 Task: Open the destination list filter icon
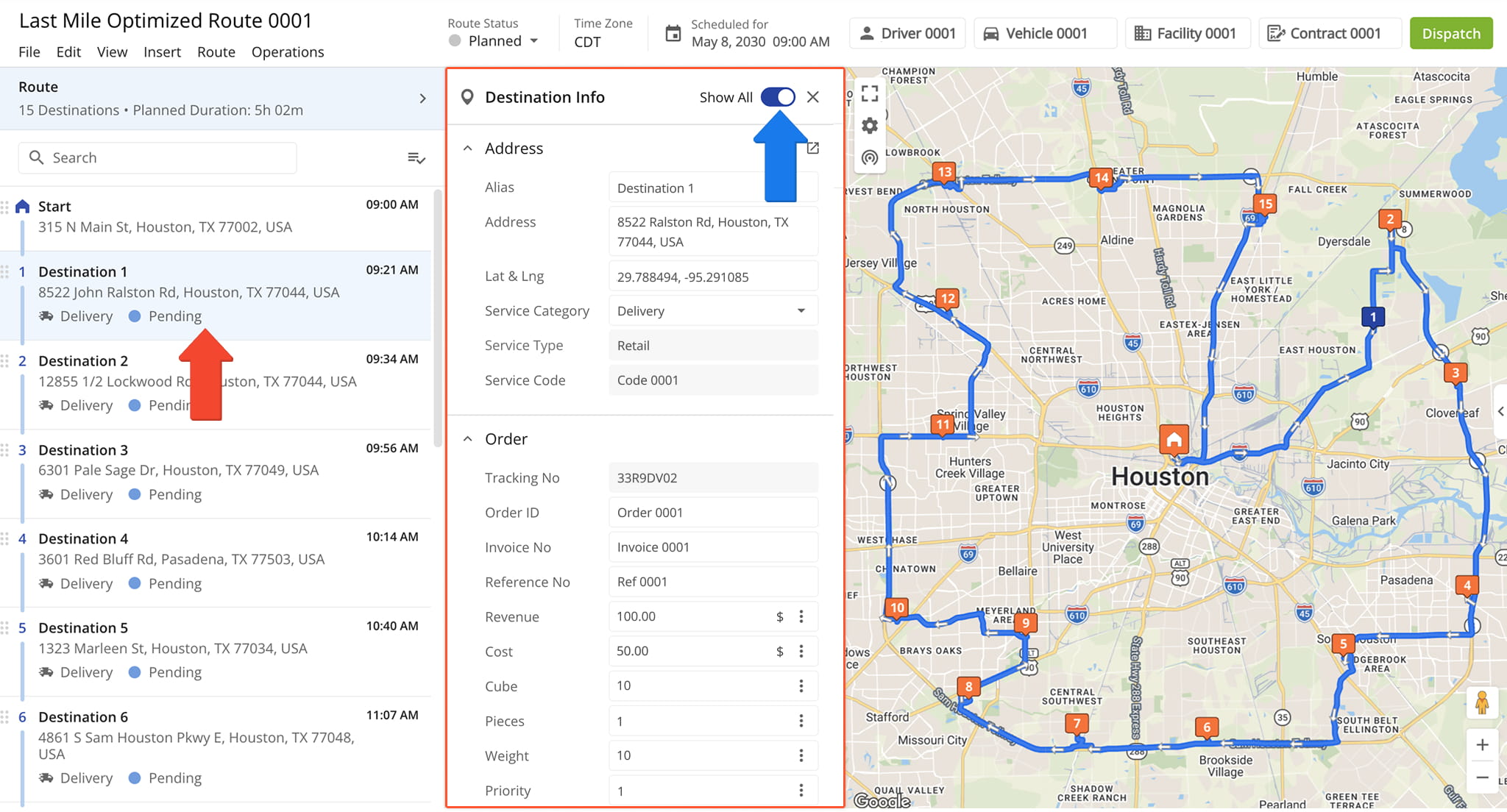416,158
